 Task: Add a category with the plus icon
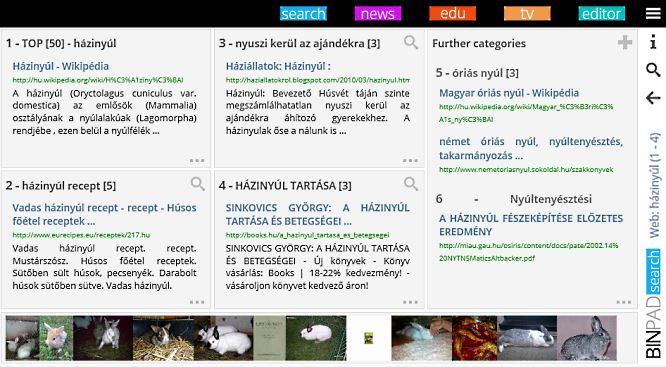624,42
